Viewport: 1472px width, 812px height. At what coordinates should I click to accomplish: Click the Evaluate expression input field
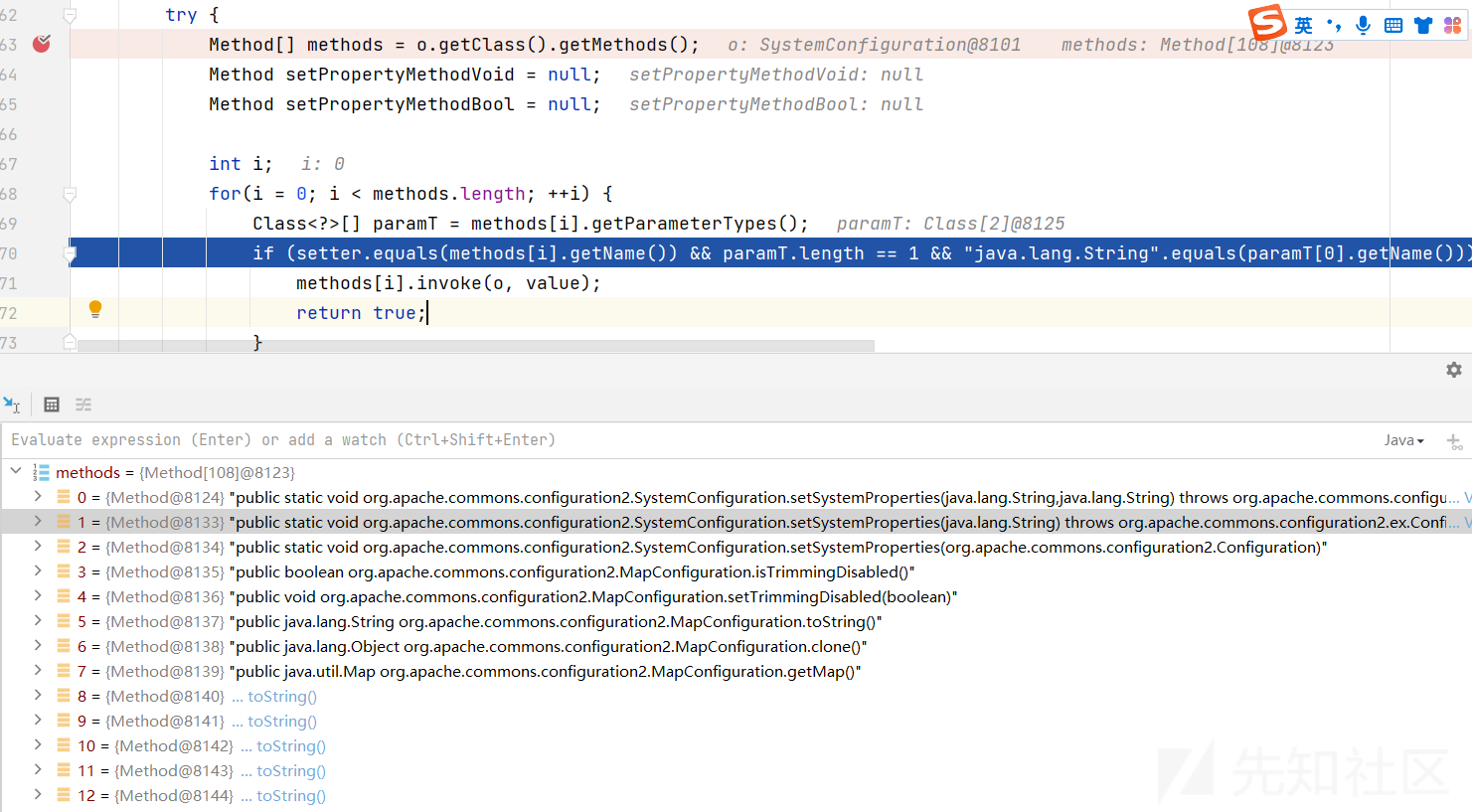596,440
